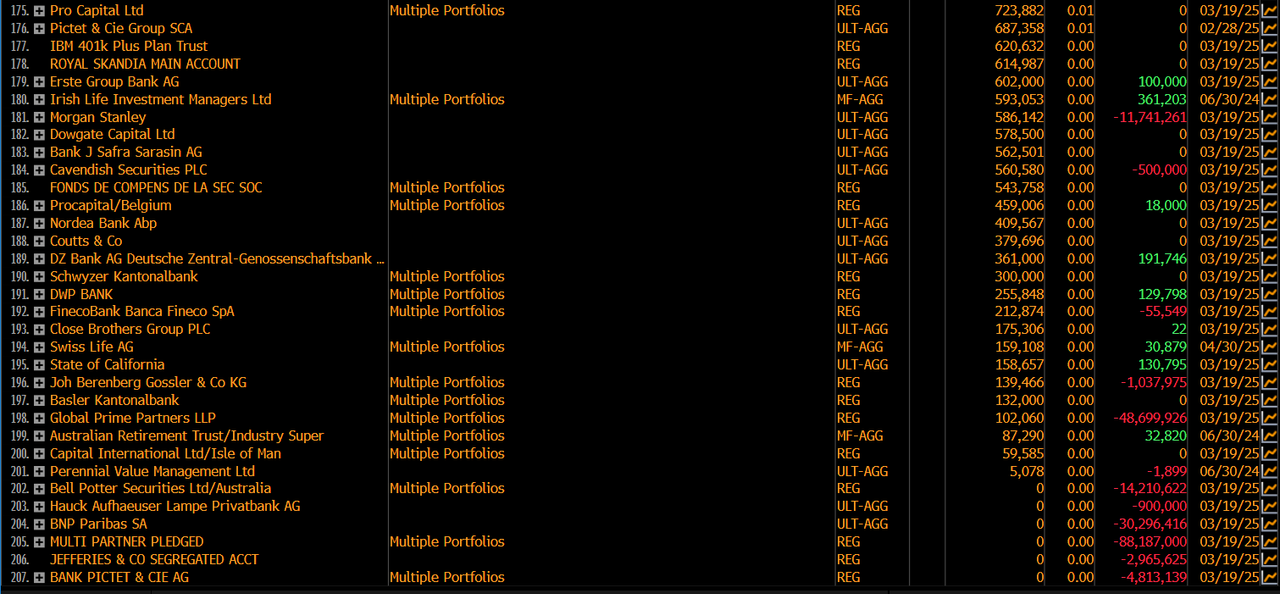The width and height of the screenshot is (1280, 594).
Task: Expand the Joh Berenberg Gossler & Co KG row
Action: (39, 383)
